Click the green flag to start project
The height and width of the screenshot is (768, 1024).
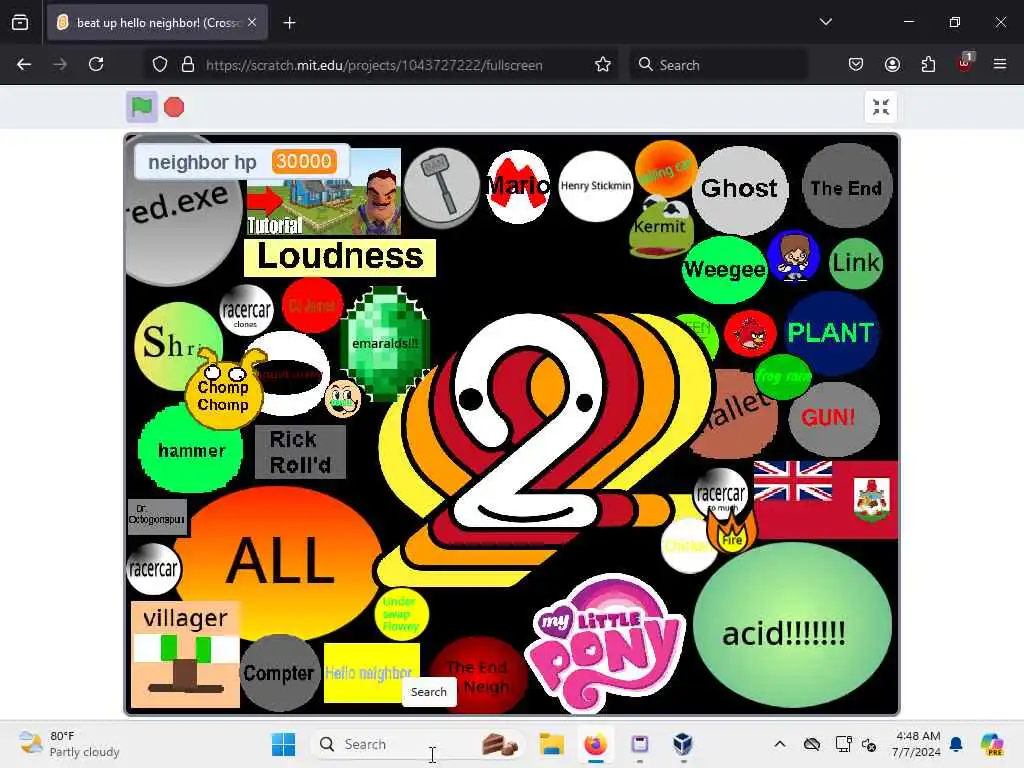tap(142, 107)
